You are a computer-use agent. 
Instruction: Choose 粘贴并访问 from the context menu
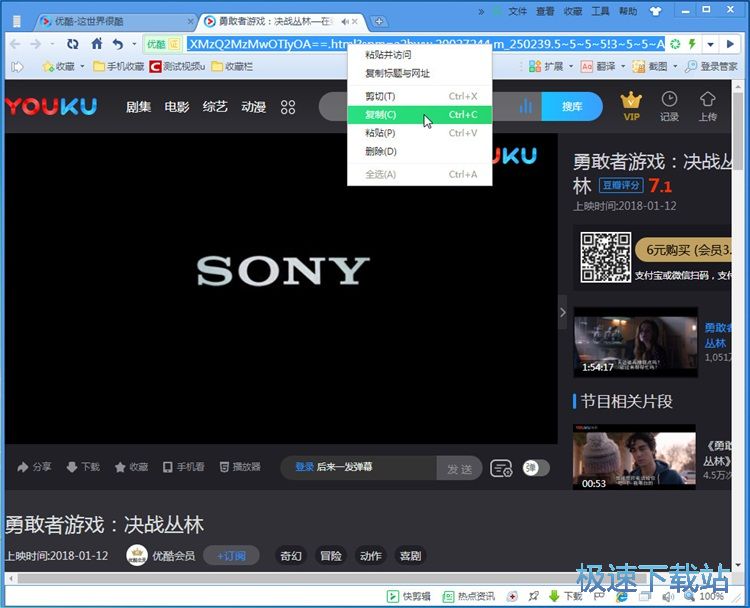(388, 55)
